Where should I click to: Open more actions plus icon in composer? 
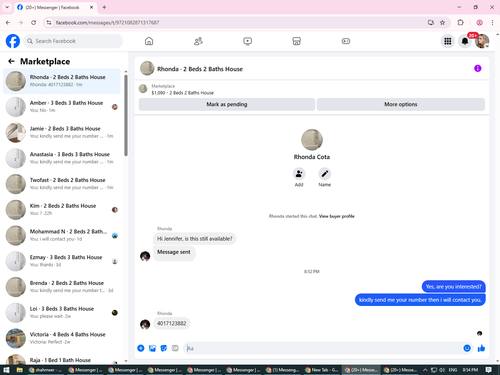tap(141, 348)
